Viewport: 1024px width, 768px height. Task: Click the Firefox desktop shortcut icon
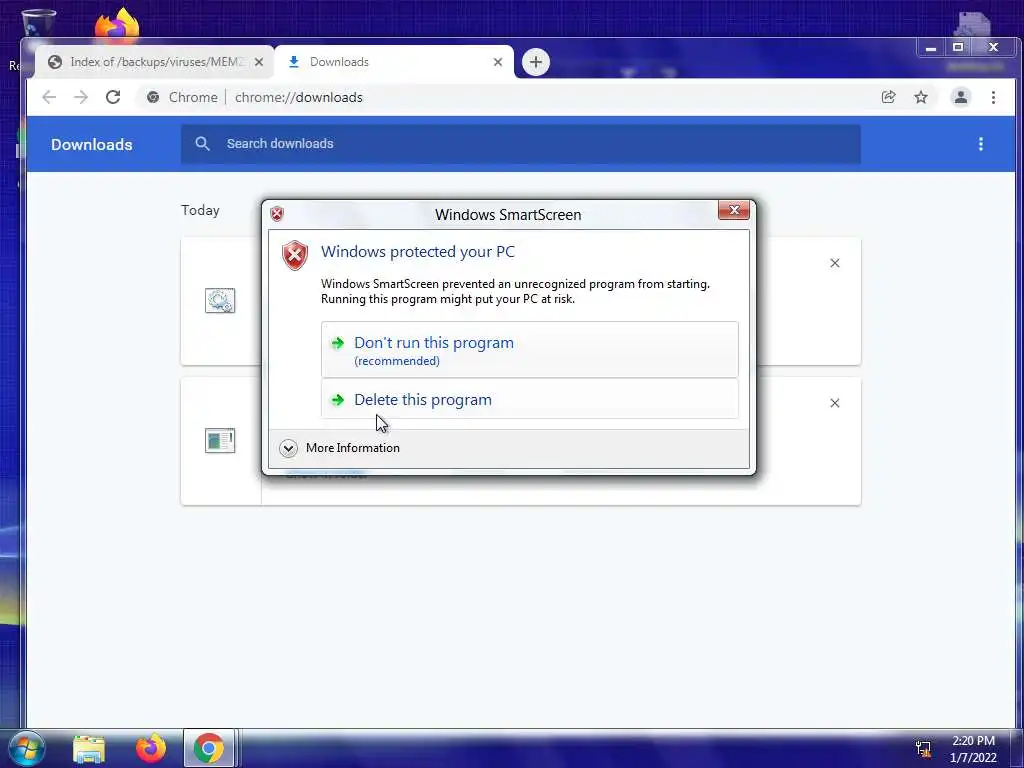[117, 24]
